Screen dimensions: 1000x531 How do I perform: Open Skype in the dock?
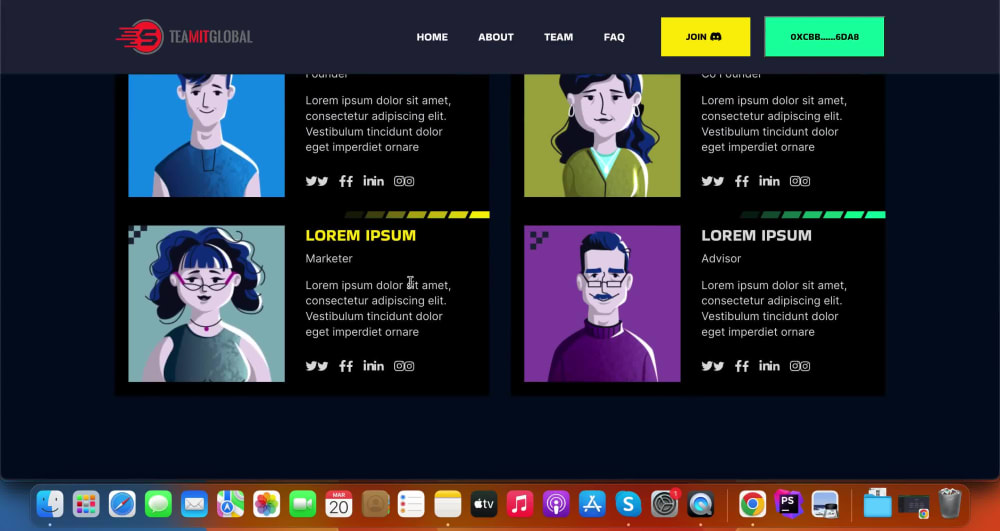click(x=628, y=504)
